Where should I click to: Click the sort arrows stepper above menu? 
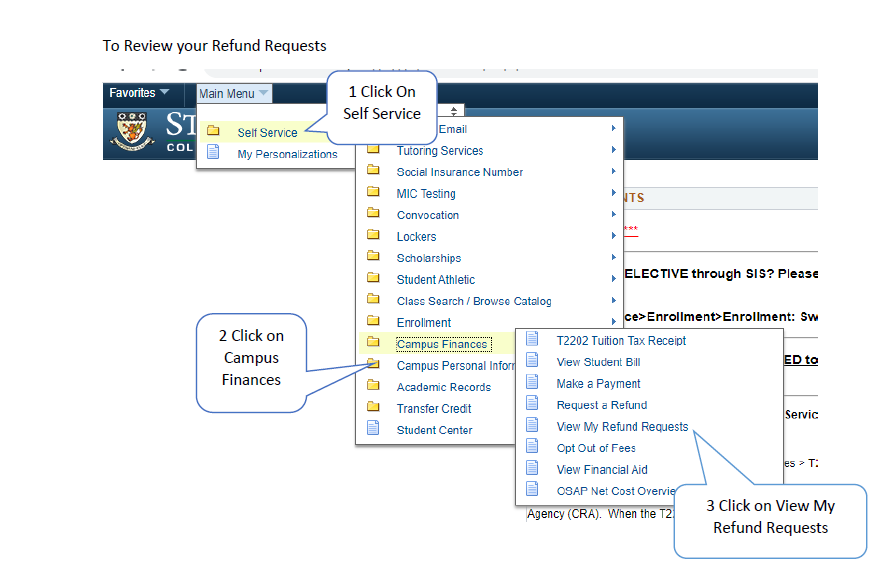pyautogui.click(x=454, y=111)
